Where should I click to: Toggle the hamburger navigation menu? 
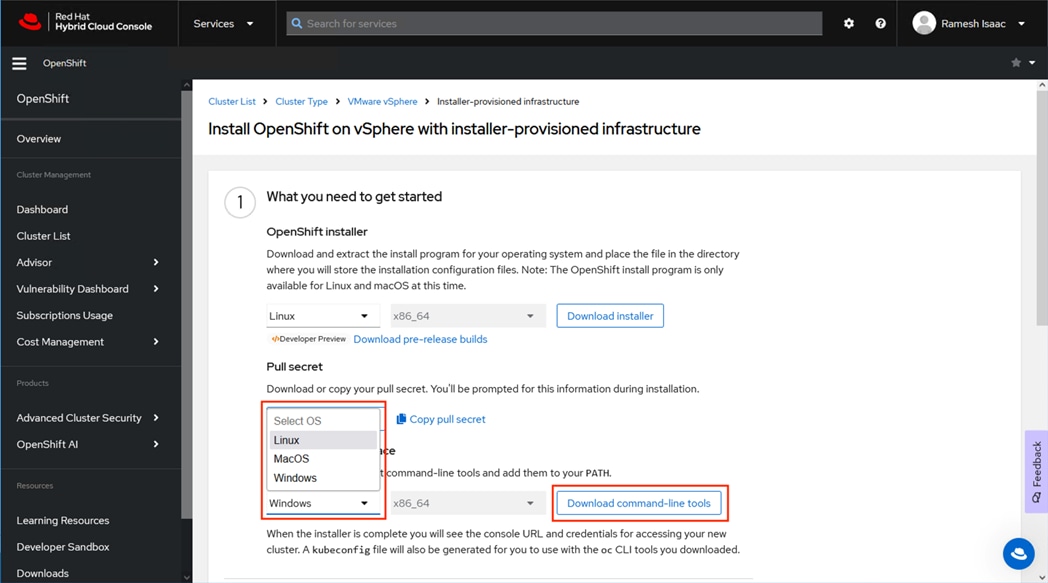(19, 63)
